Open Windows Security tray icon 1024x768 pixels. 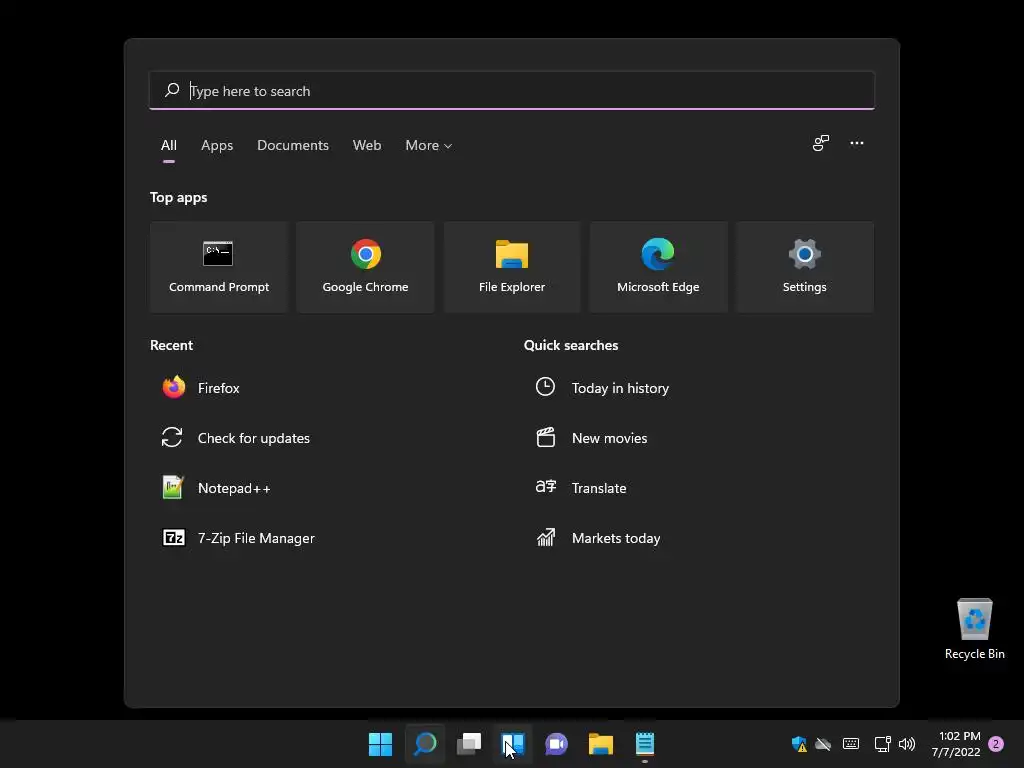pyautogui.click(x=799, y=744)
